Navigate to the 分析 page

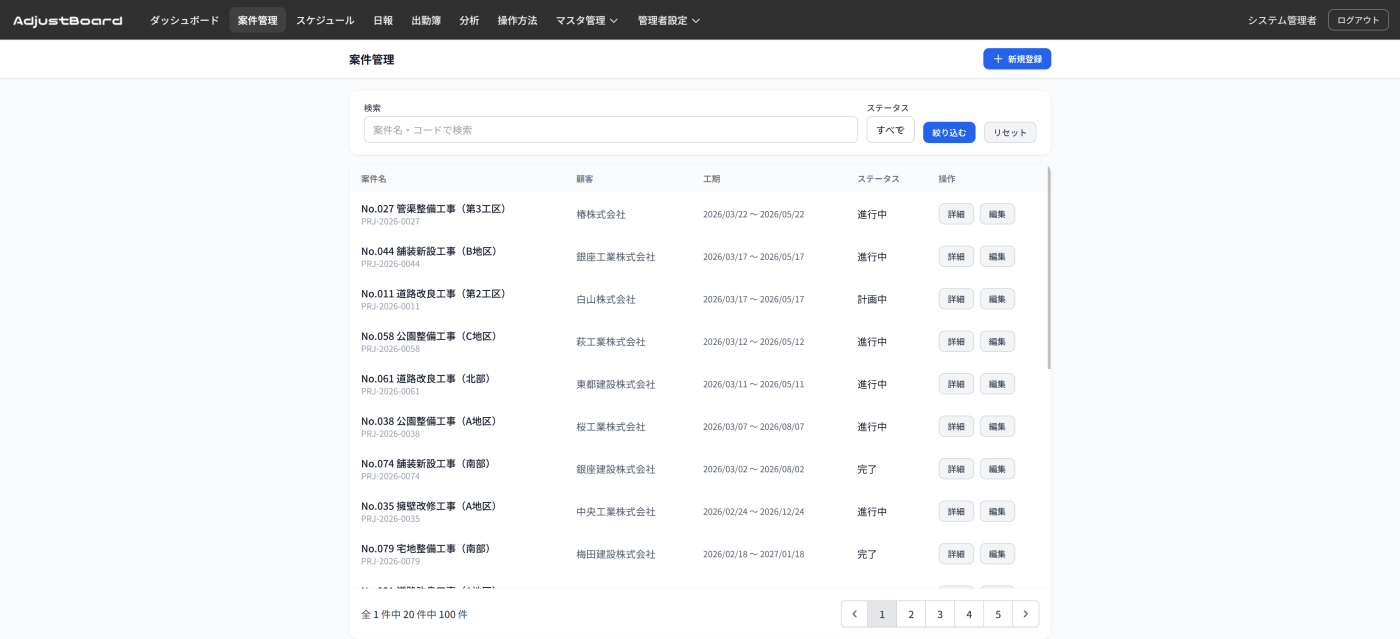point(469,20)
